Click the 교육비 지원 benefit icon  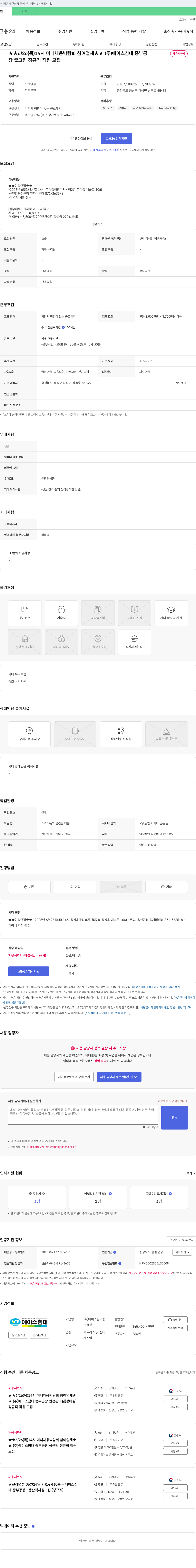coord(134,613)
